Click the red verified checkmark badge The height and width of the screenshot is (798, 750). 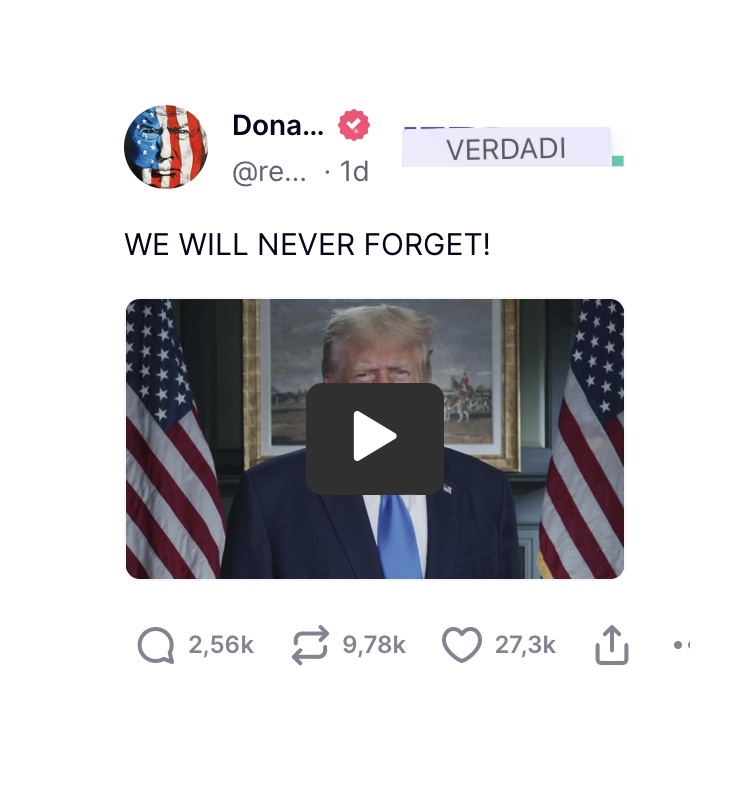pyautogui.click(x=354, y=125)
